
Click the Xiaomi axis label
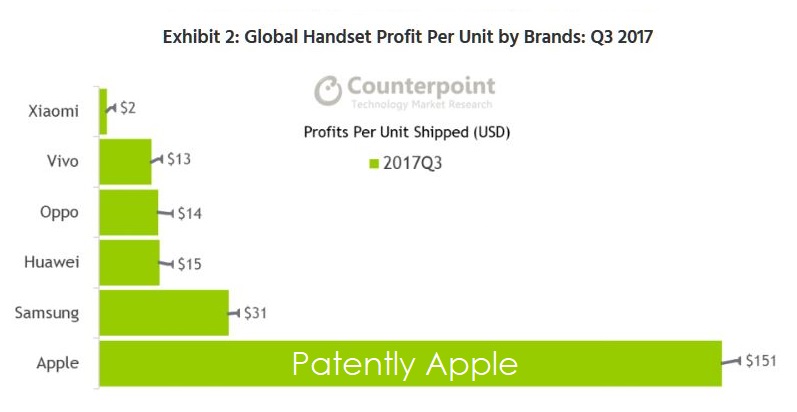coord(54,110)
